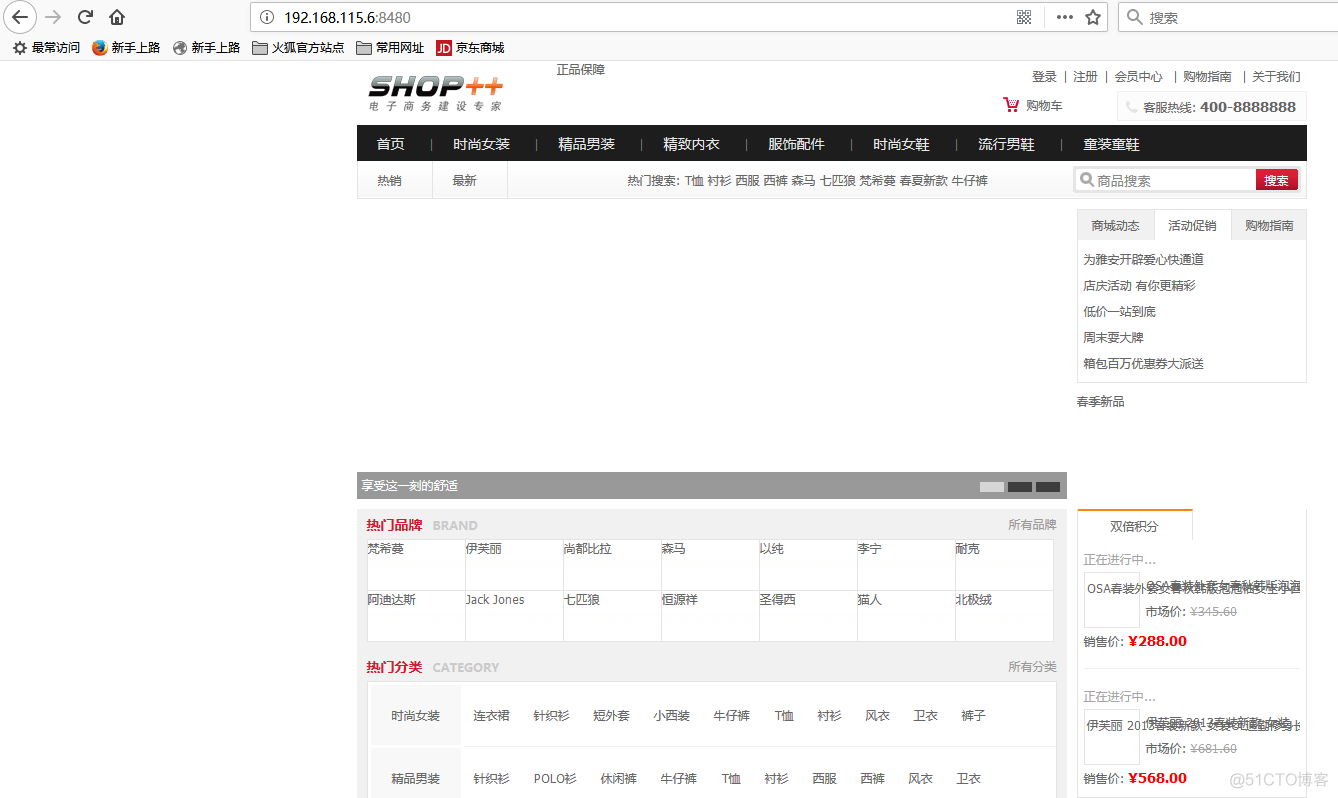
Task: Click the QR code icon in address bar
Action: pos(1024,17)
